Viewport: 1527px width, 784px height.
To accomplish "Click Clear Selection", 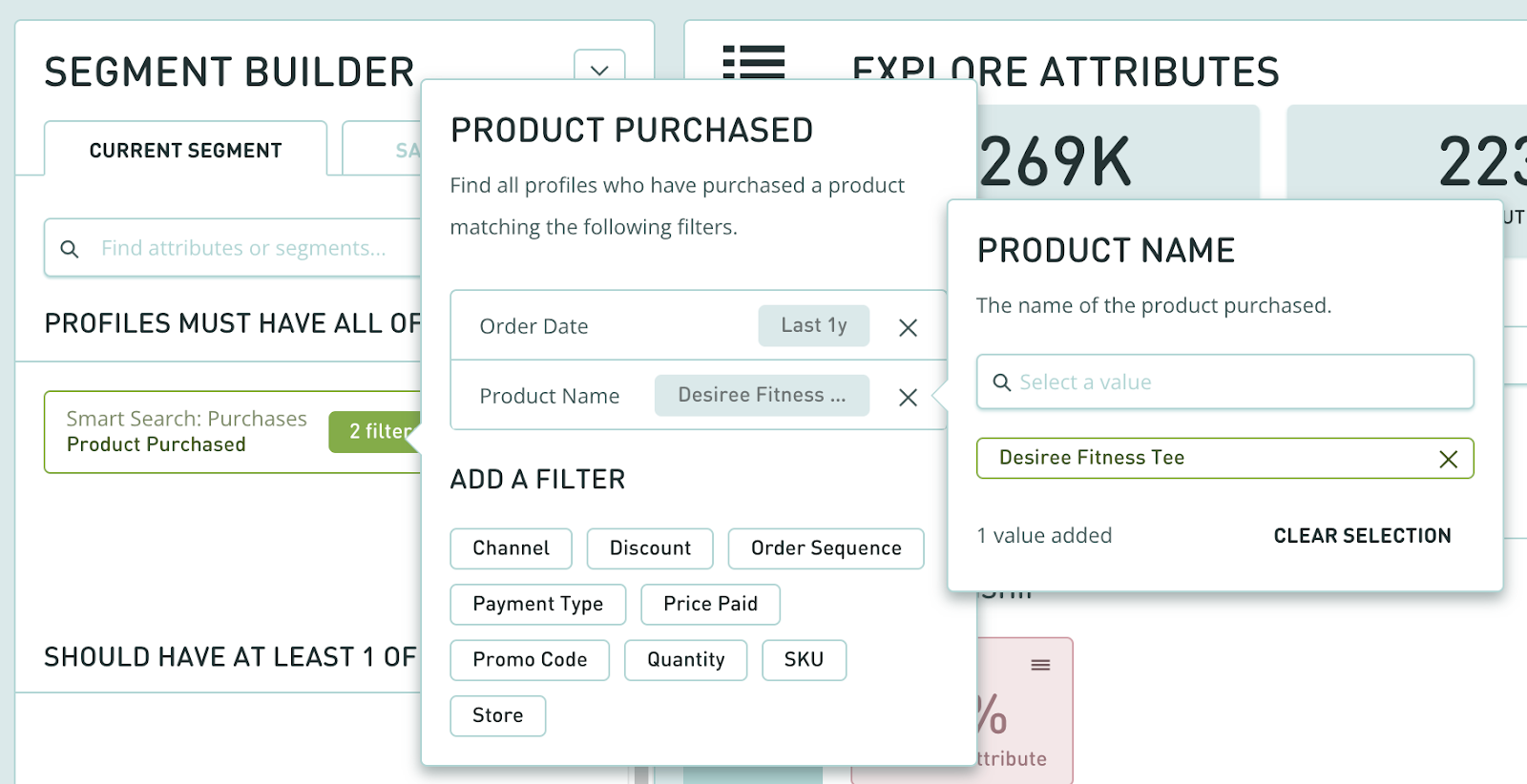I will point(1362,536).
